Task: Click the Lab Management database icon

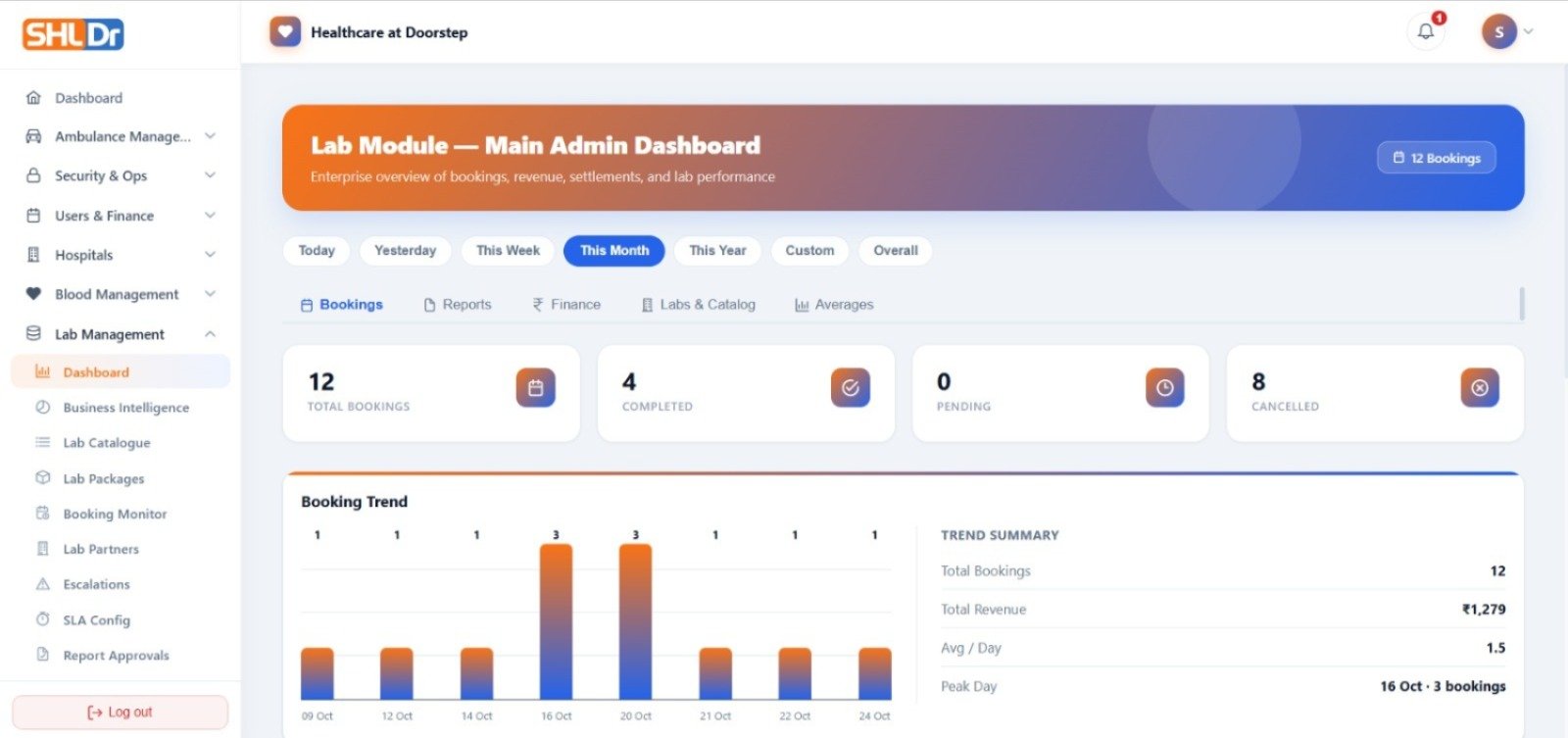Action: [x=33, y=333]
